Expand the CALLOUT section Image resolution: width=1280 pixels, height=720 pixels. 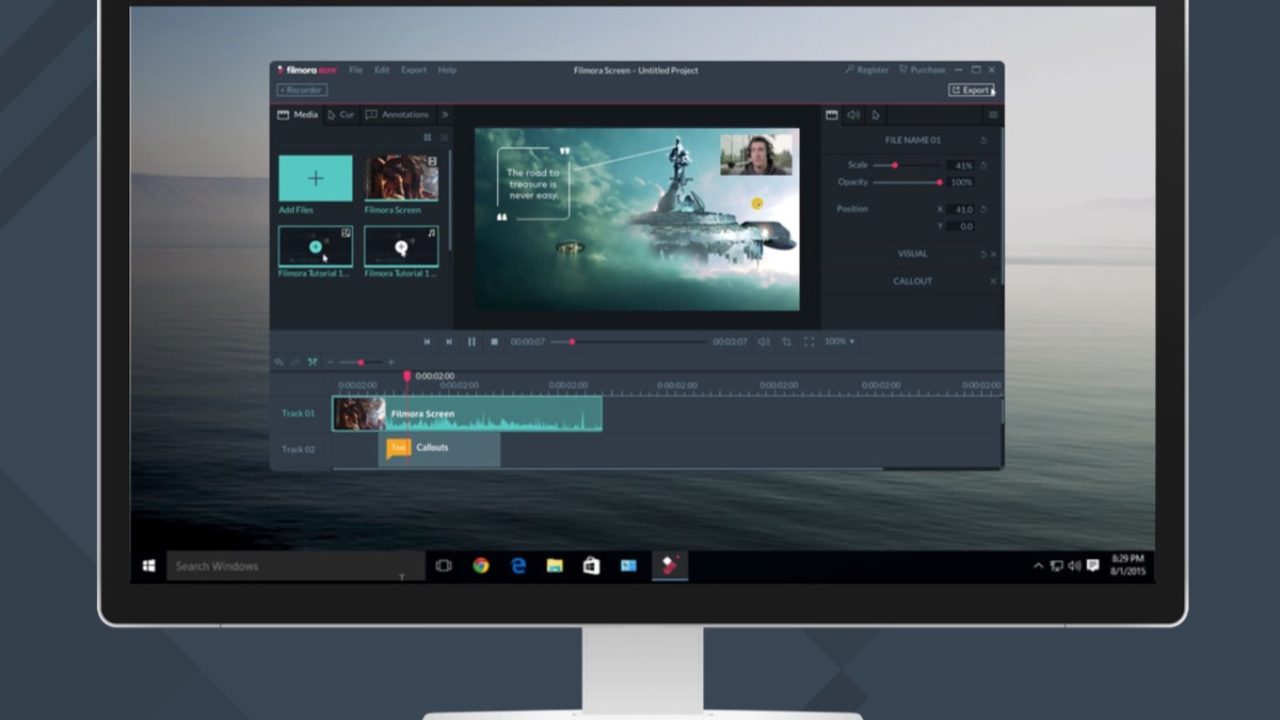tap(912, 281)
